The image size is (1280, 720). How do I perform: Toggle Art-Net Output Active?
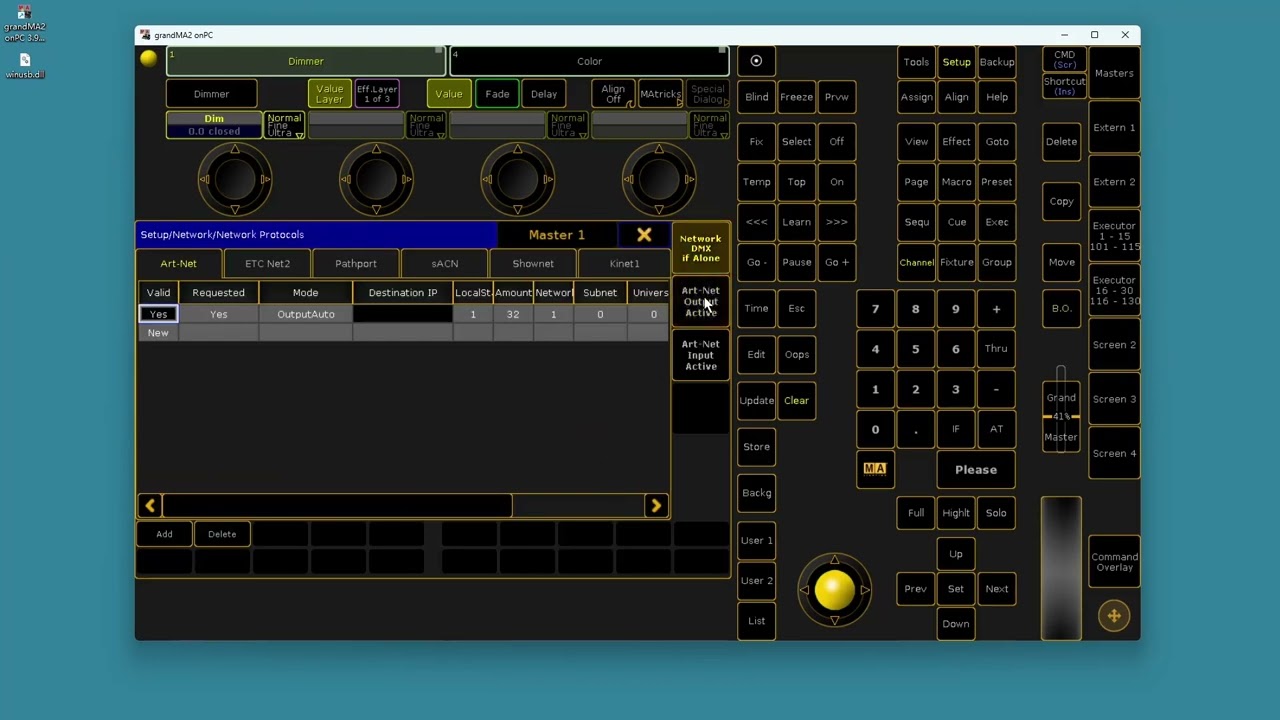tap(700, 301)
